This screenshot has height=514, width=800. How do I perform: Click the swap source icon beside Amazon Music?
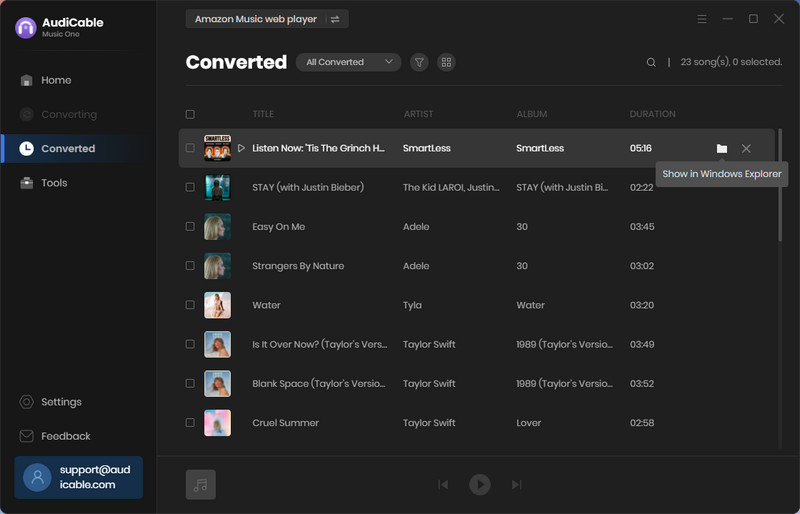coord(335,19)
